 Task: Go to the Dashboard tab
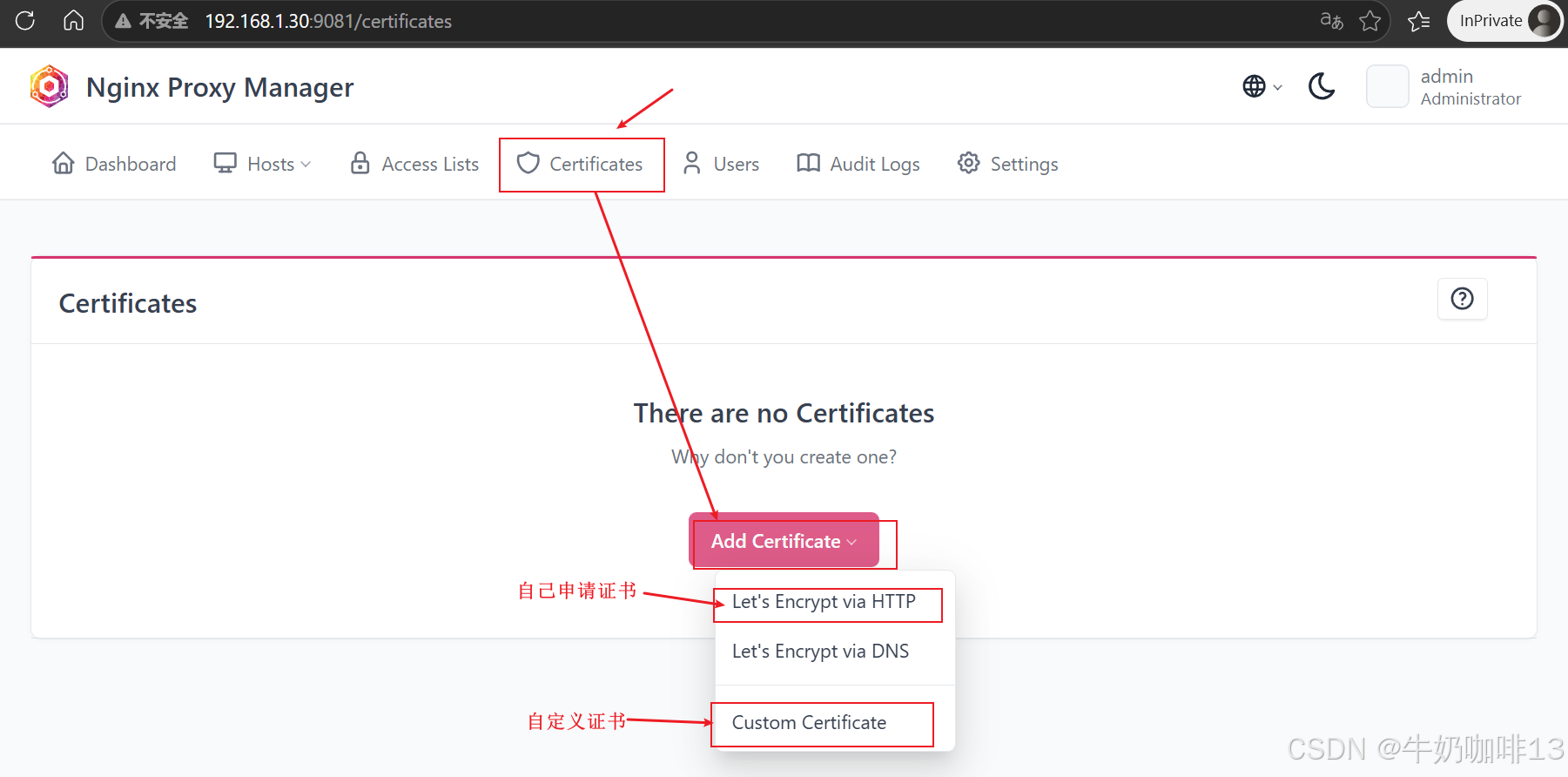click(114, 164)
